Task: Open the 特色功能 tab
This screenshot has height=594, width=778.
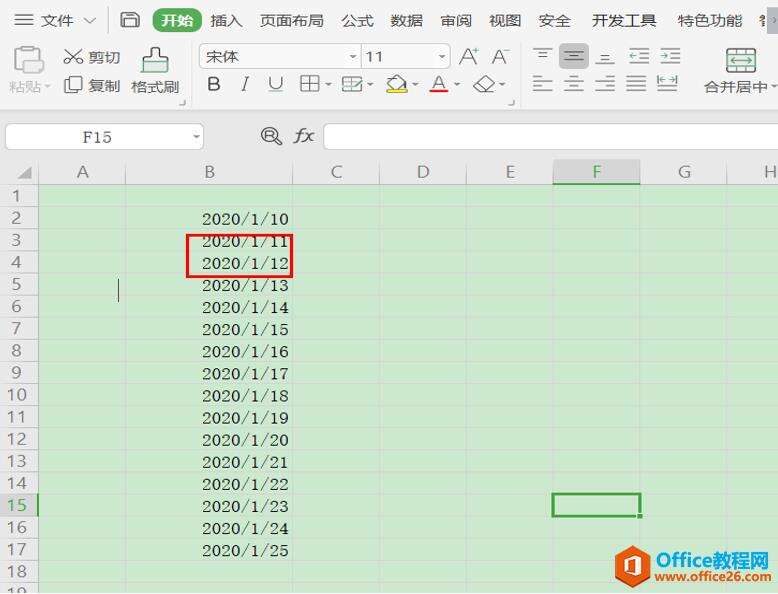Action: click(710, 20)
